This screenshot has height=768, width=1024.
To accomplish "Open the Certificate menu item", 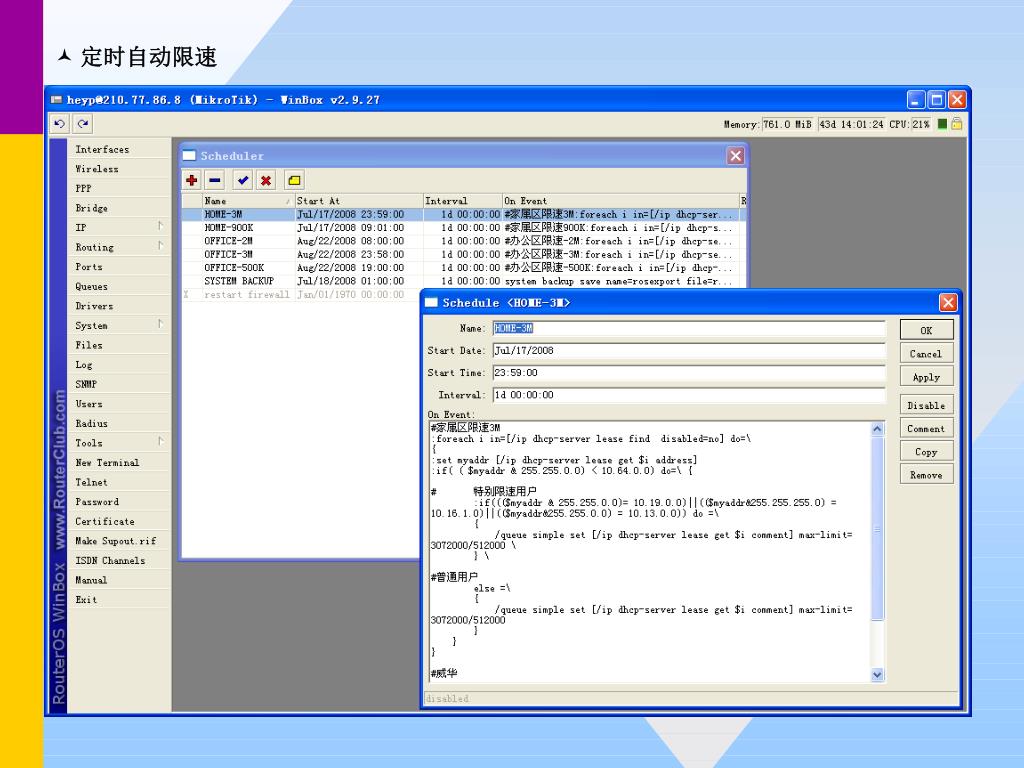I will [118, 522].
